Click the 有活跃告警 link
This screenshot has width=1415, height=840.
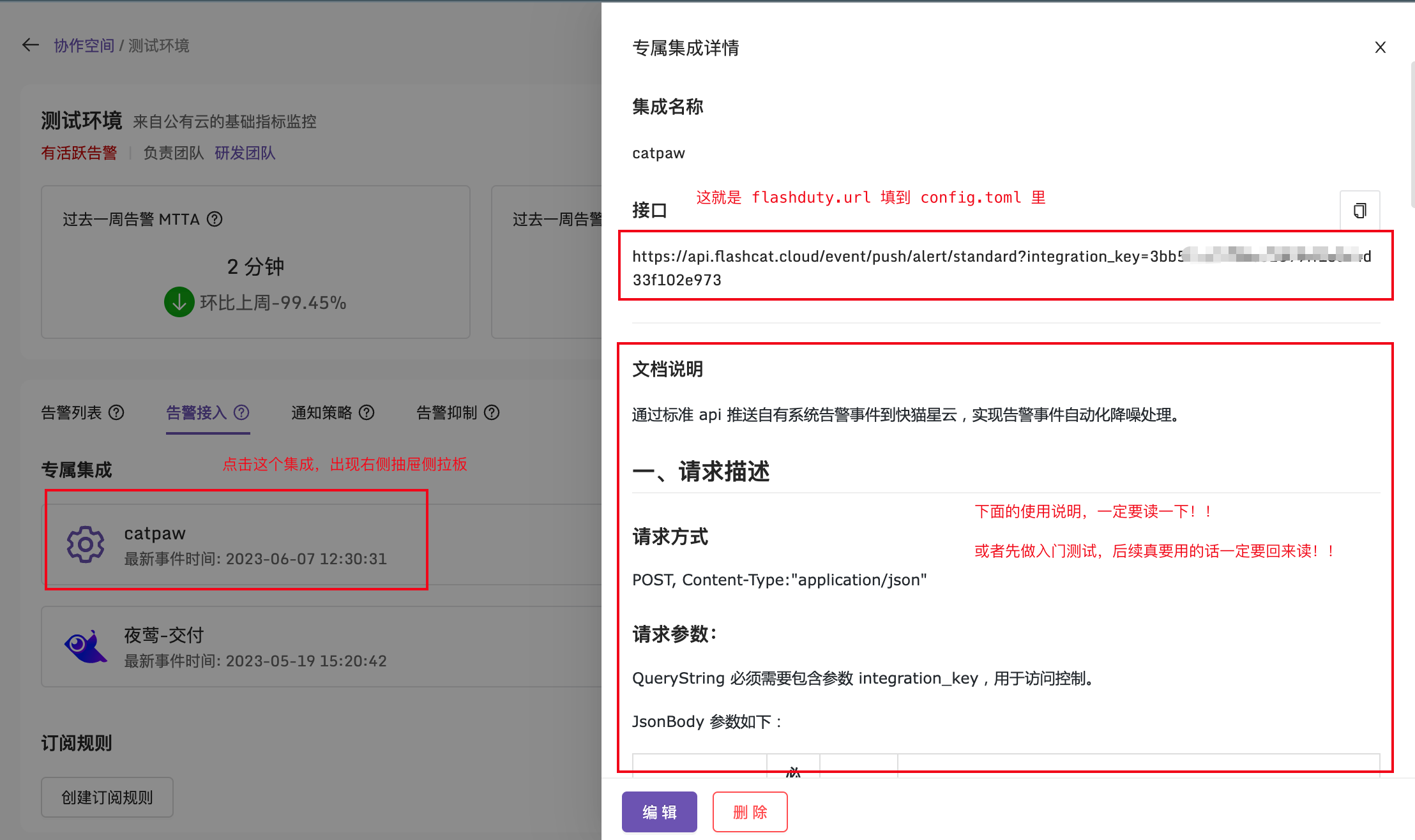pos(79,153)
